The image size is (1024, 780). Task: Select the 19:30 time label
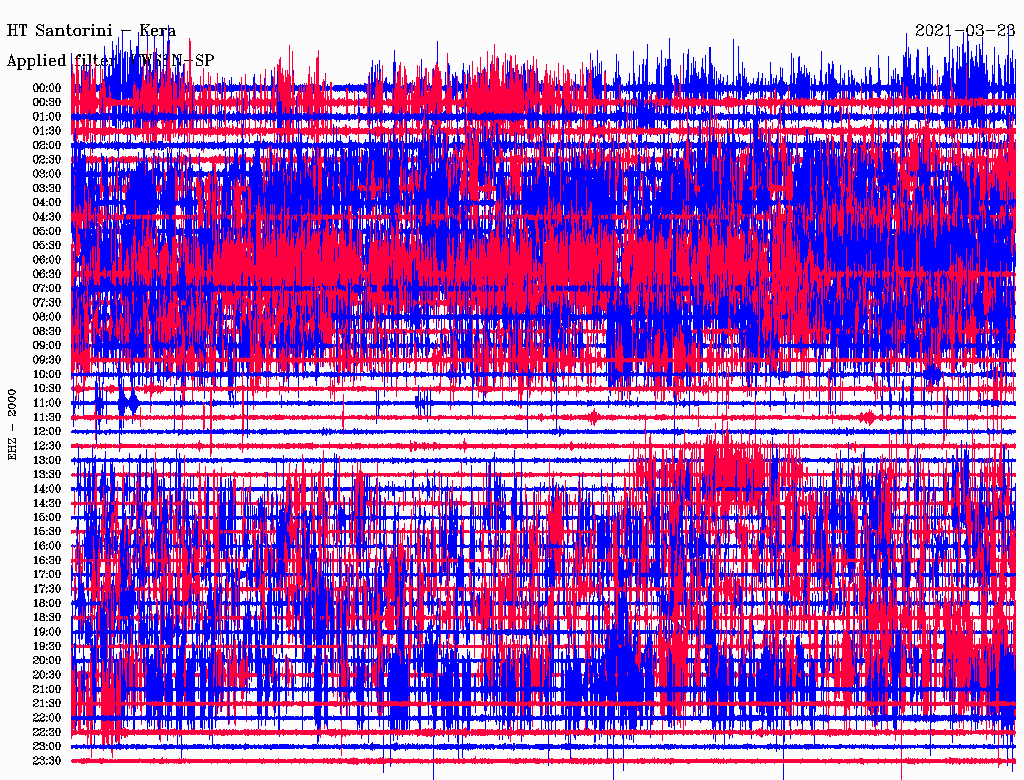tap(47, 647)
